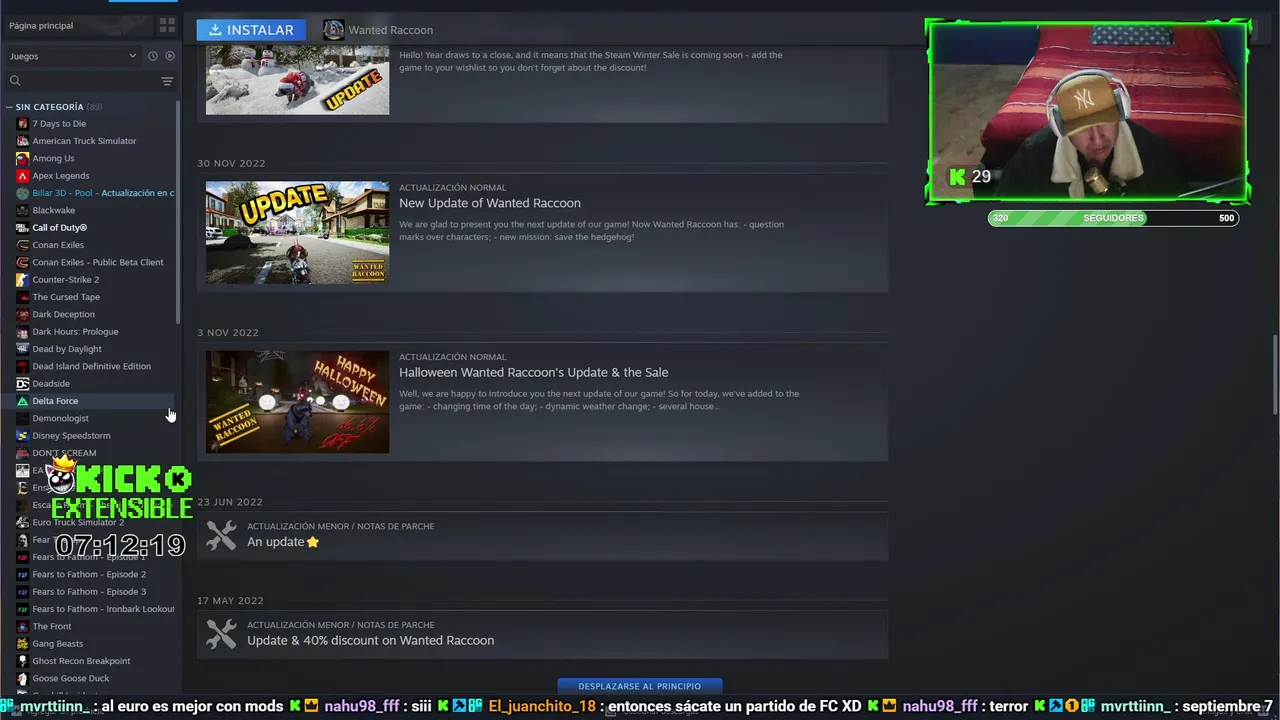The image size is (1280, 720).
Task: Open 'Halloween Wanted Raccoon's Update & the Sale'
Action: click(x=533, y=372)
